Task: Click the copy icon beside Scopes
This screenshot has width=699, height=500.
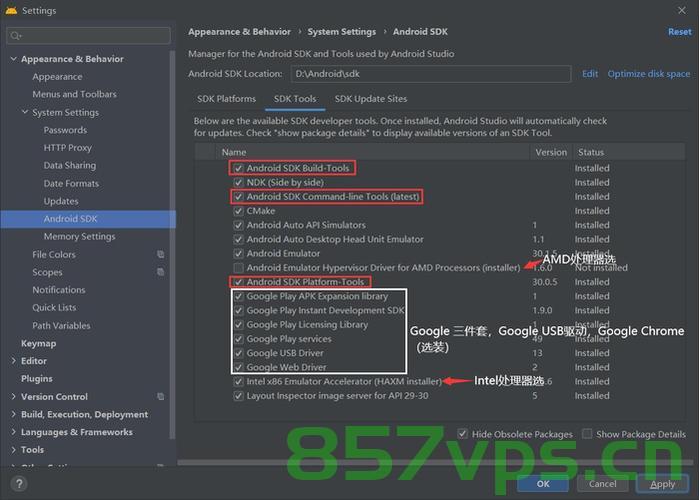Action: 160,272
